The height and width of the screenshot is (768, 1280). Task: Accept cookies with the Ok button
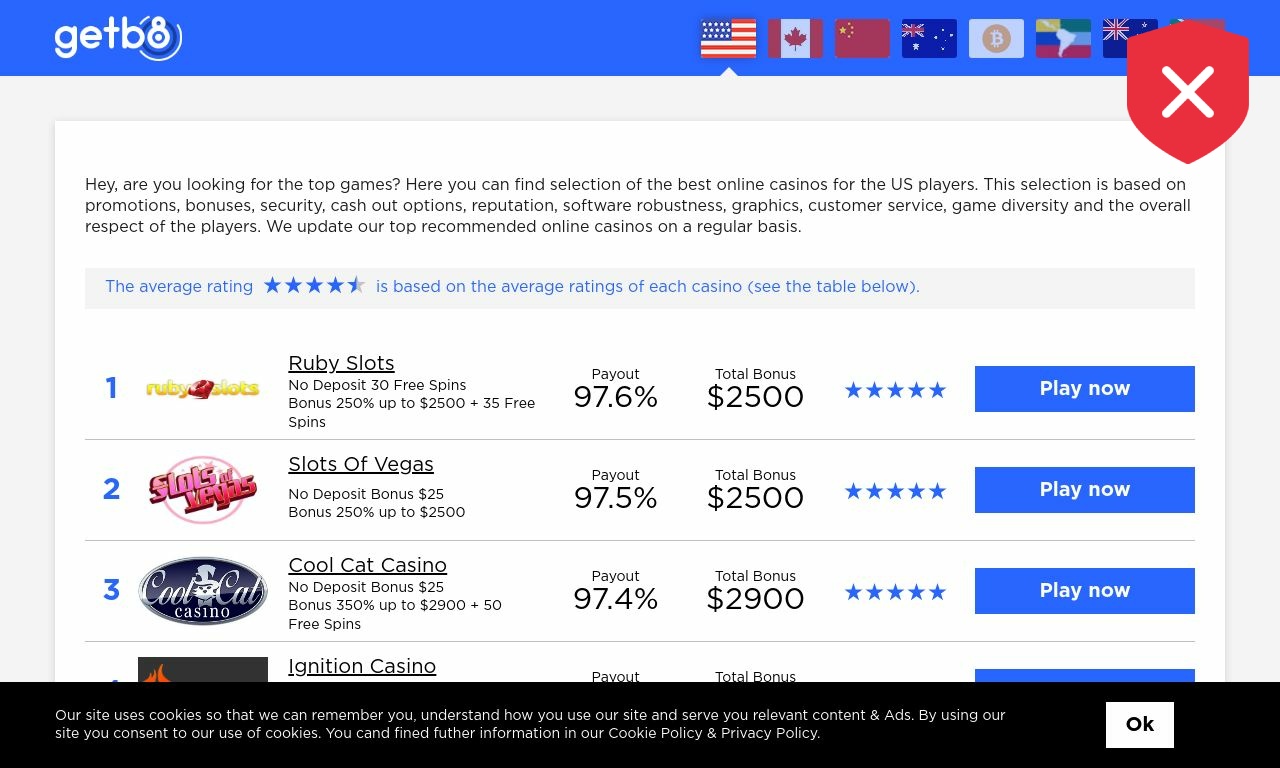point(1140,724)
